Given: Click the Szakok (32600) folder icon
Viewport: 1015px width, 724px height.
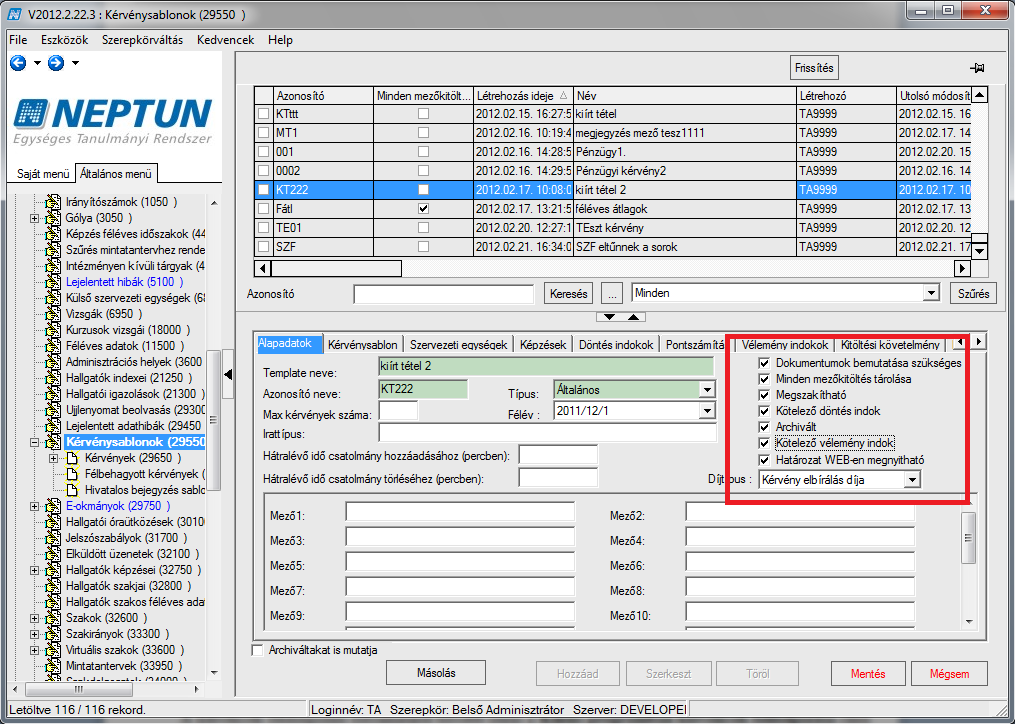Looking at the screenshot, I should (53, 618).
